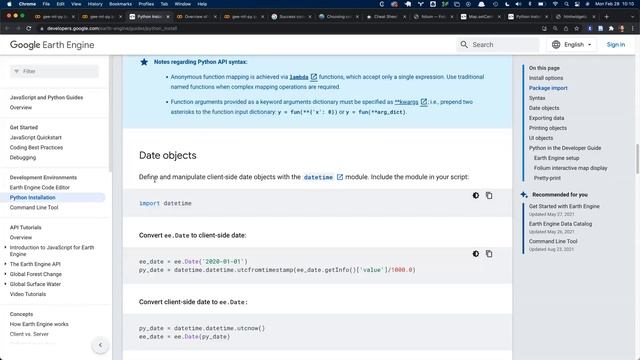Click the search magnifier icon
The width and height of the screenshot is (640, 360).
[x=464, y=44]
